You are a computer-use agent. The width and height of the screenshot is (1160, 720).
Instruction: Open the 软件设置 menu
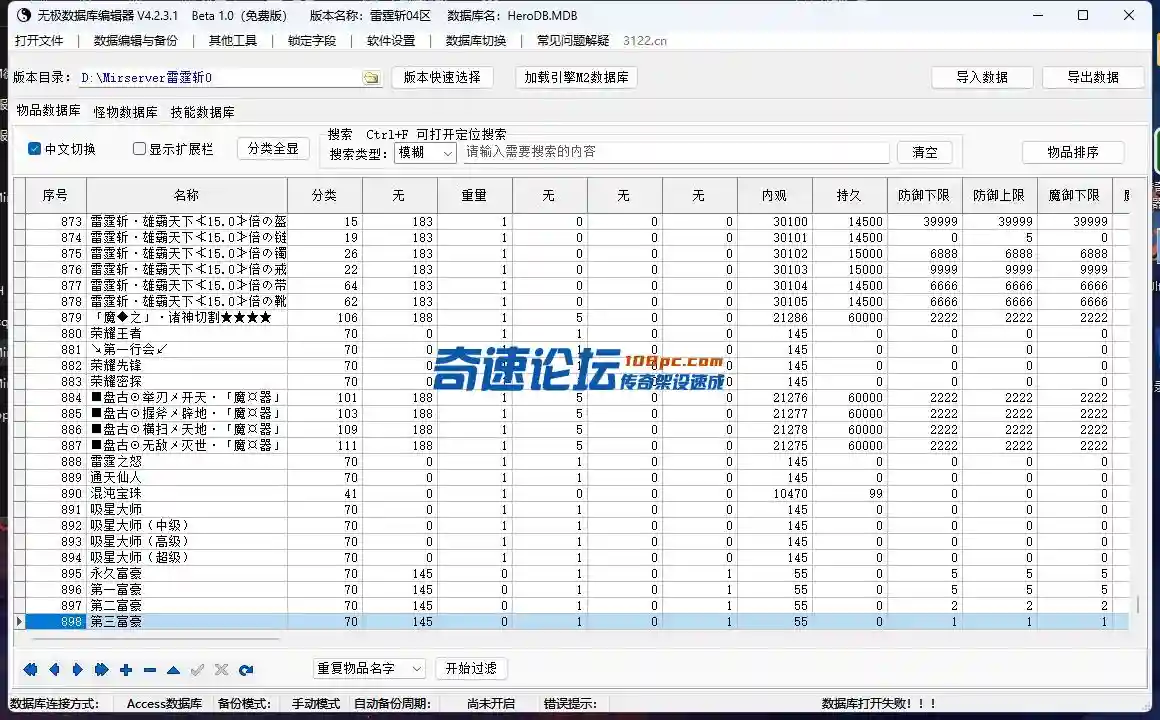[391, 41]
